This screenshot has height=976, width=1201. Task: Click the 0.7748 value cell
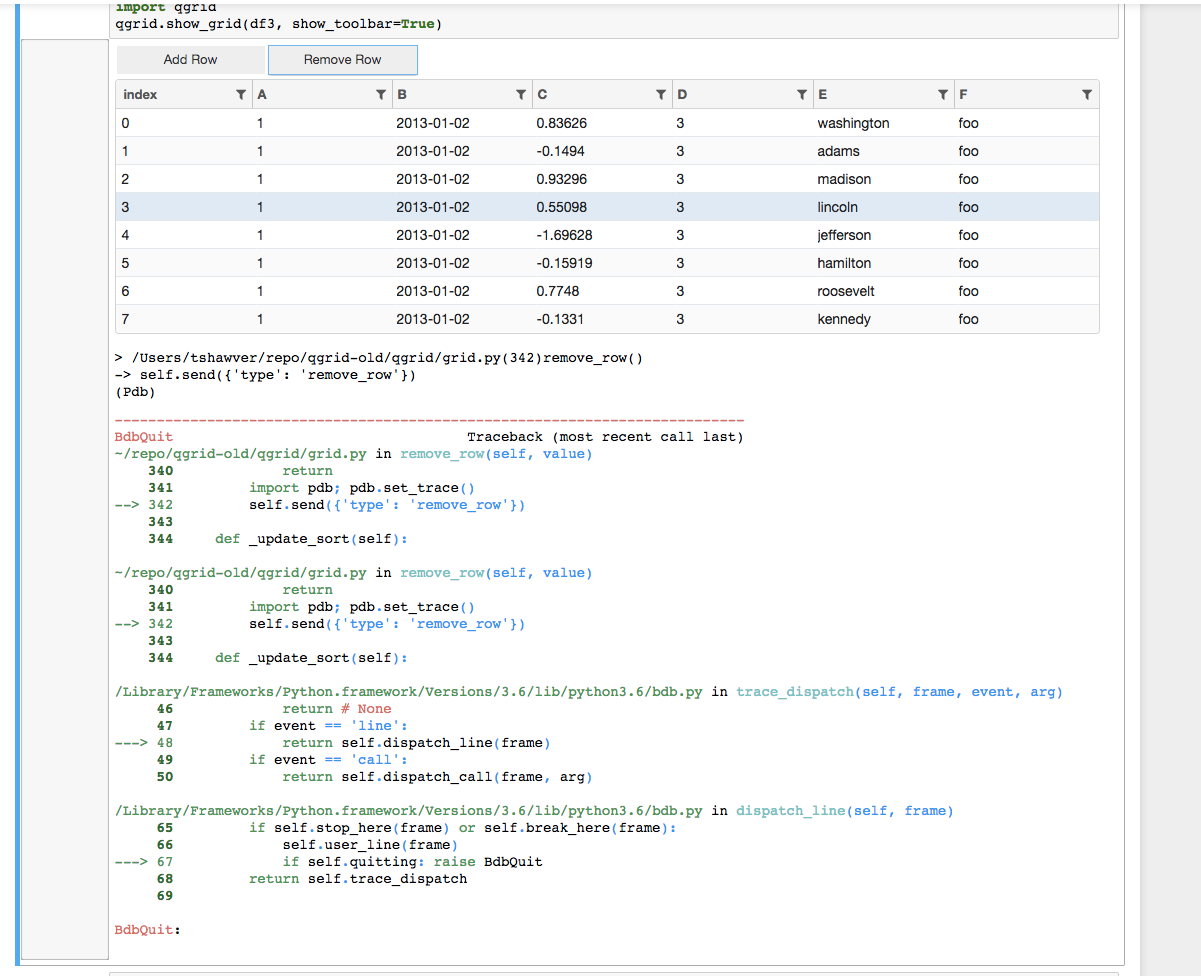point(558,291)
